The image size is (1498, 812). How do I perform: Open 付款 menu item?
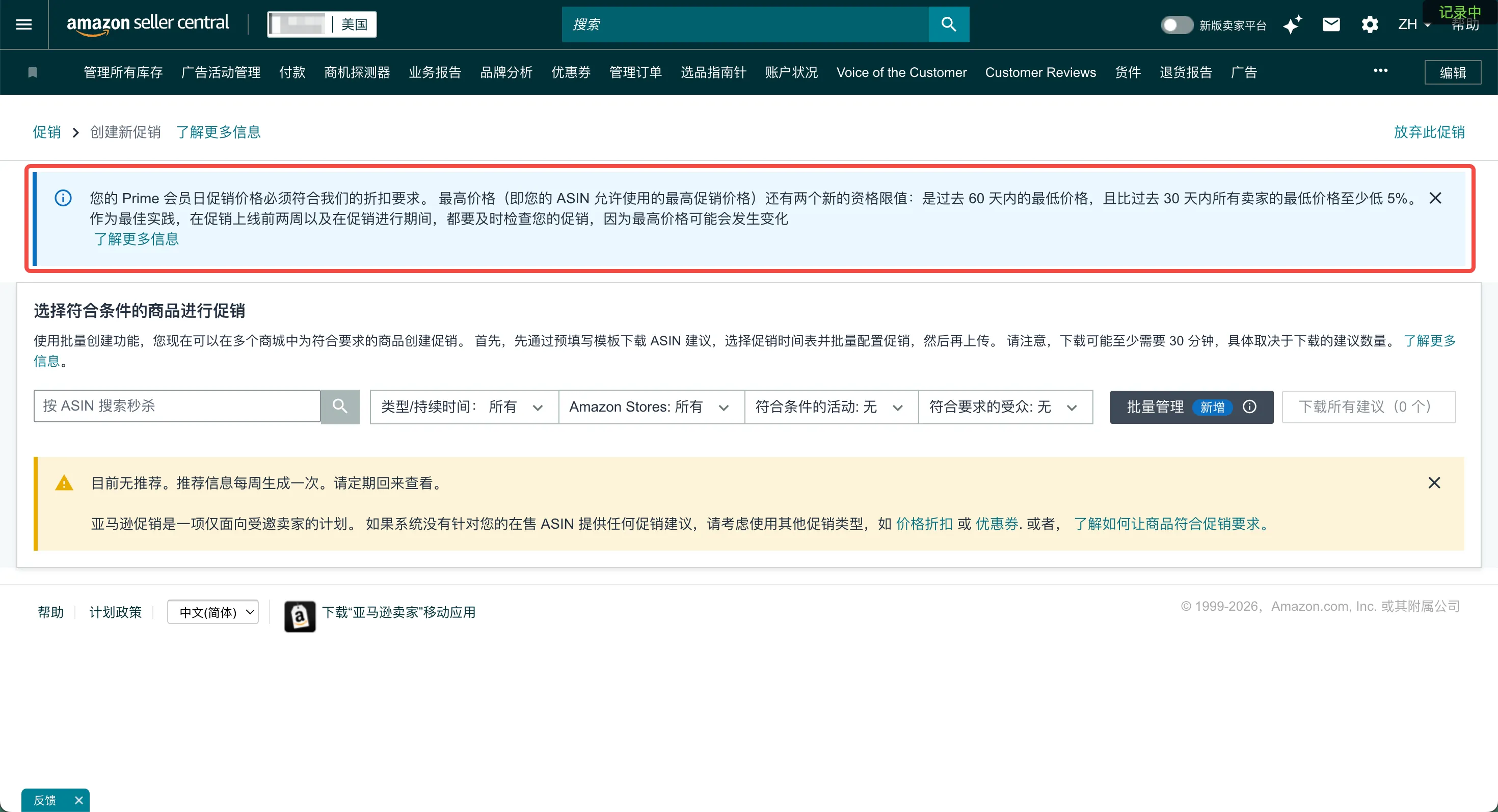pos(292,72)
